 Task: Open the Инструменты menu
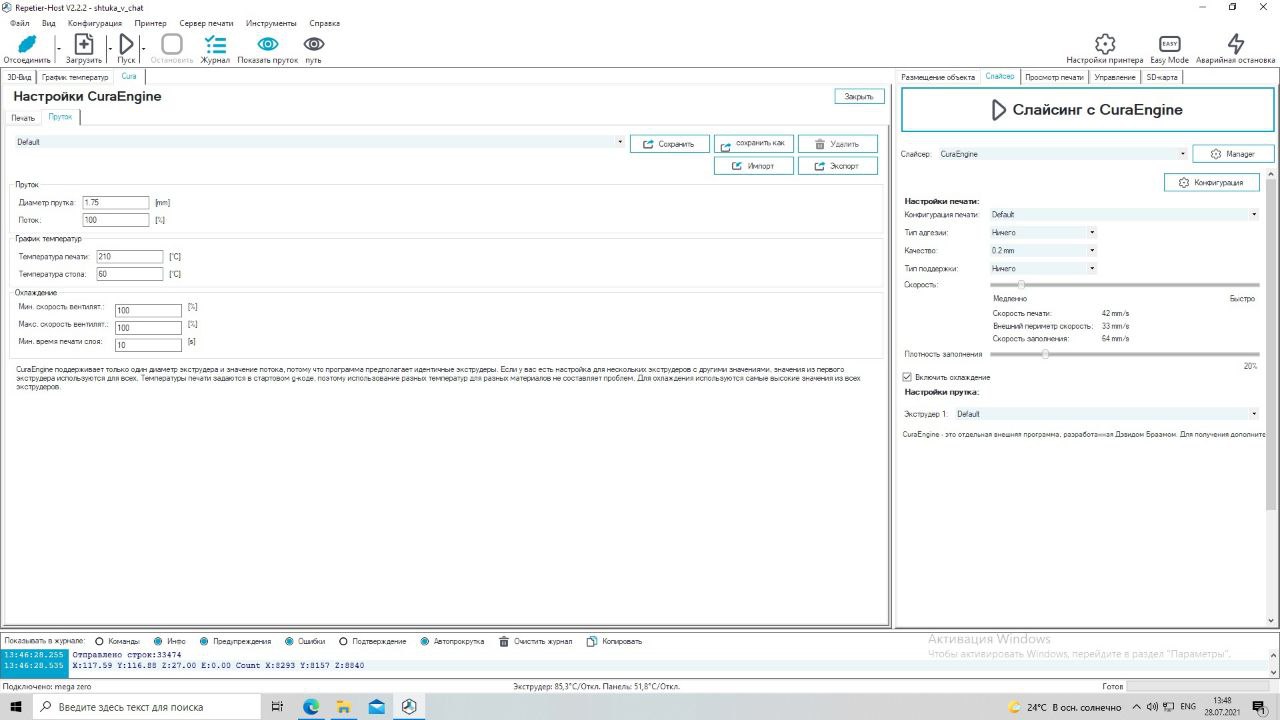click(x=271, y=23)
